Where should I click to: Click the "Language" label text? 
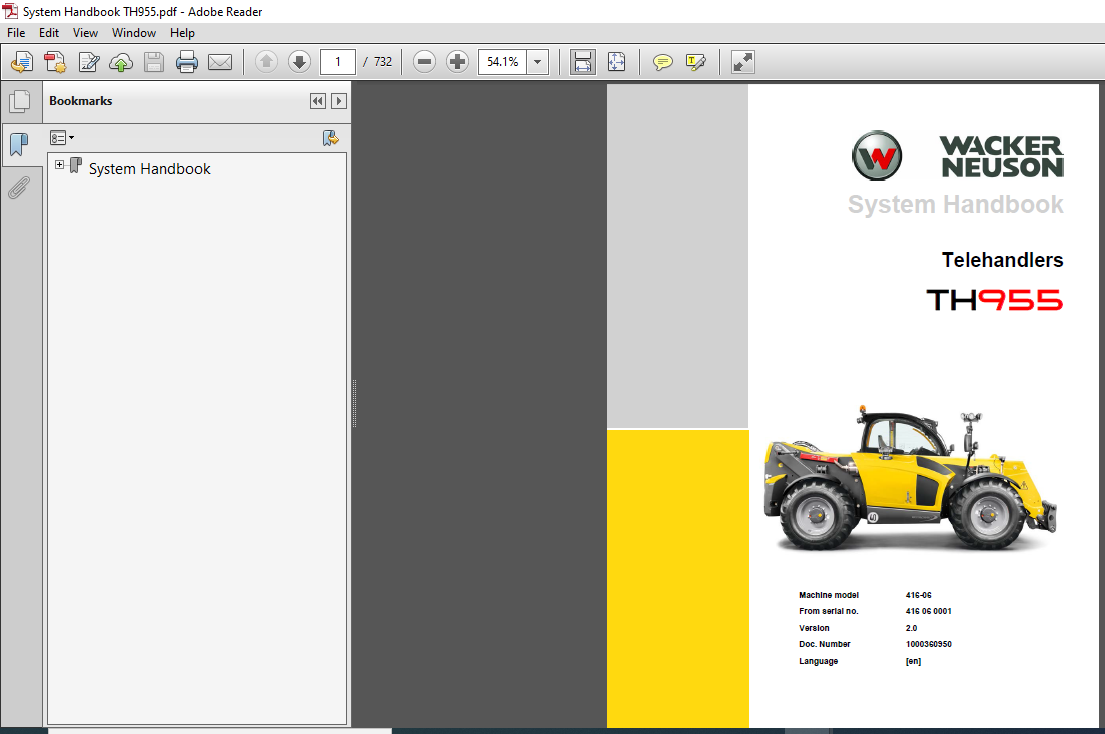pos(818,661)
